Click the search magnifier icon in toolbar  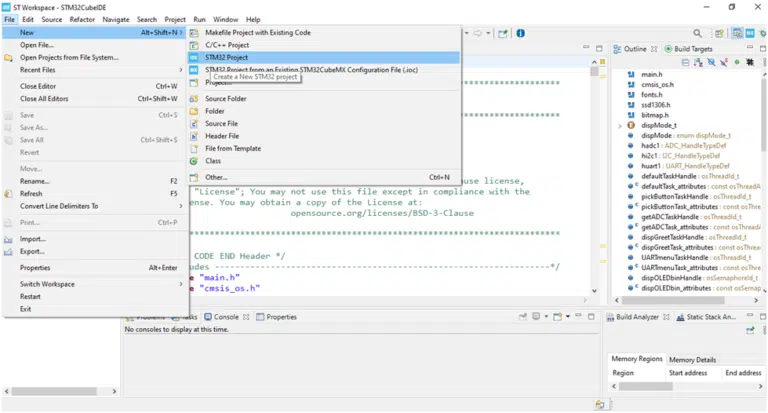point(697,33)
